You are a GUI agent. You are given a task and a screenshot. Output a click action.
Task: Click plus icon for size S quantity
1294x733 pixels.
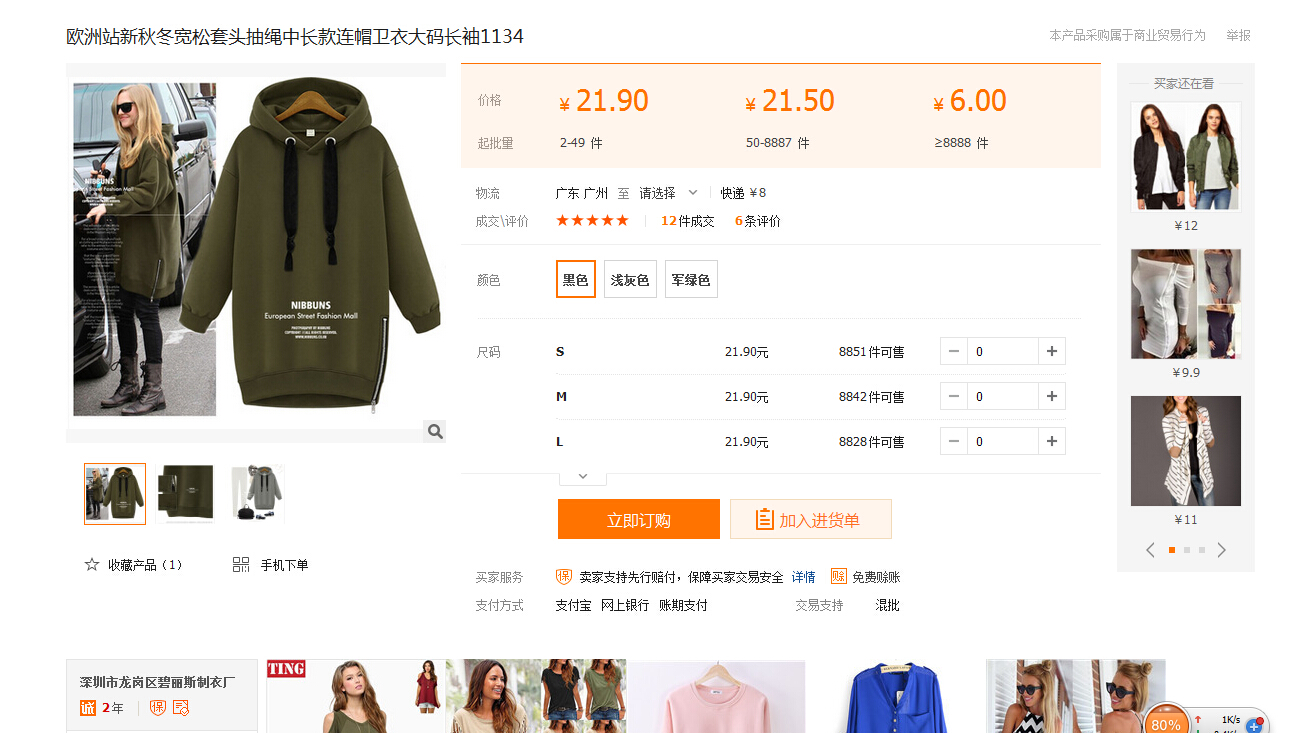[1051, 351]
